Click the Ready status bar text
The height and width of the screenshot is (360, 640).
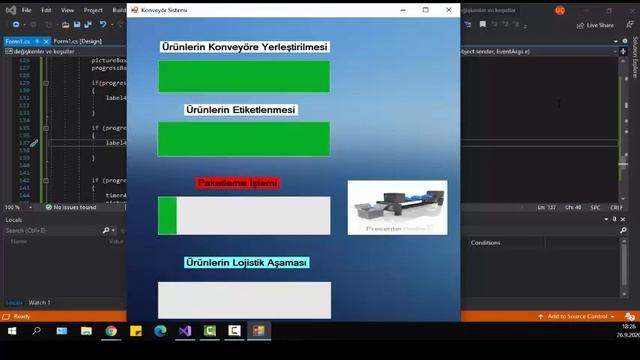[22, 316]
